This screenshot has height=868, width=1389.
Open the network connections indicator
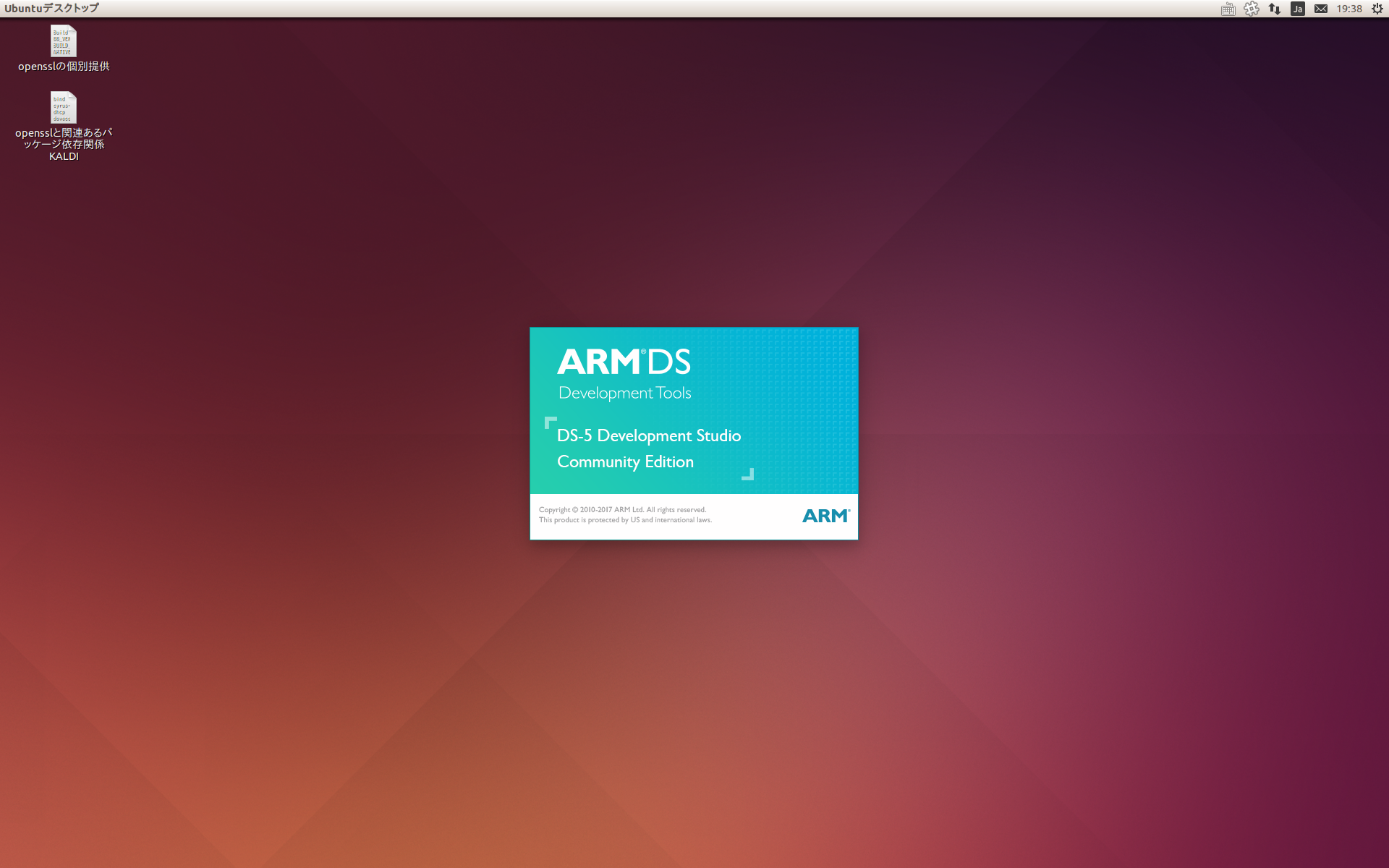pos(1275,9)
